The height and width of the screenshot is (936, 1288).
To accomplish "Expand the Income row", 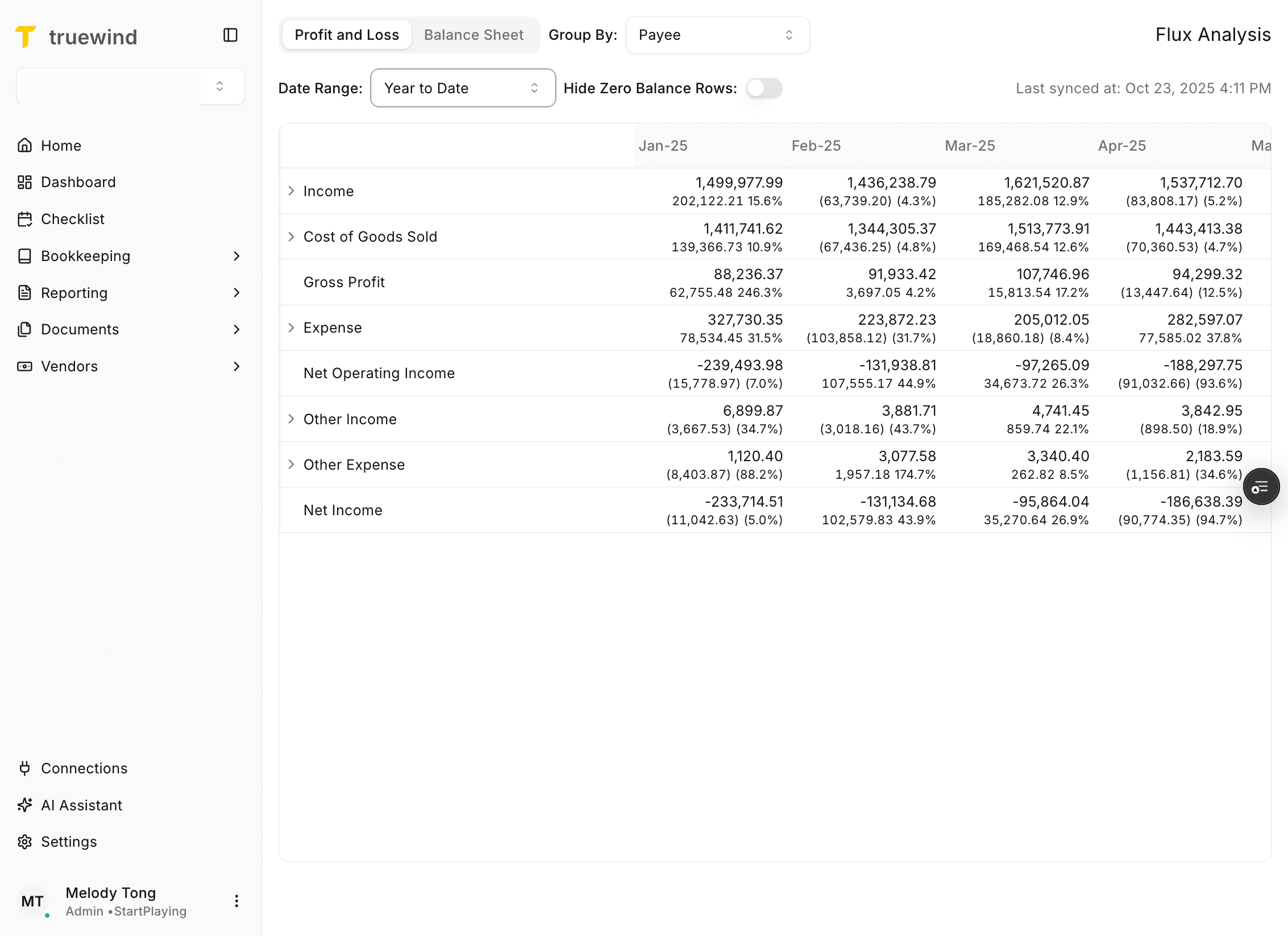I will click(x=292, y=191).
